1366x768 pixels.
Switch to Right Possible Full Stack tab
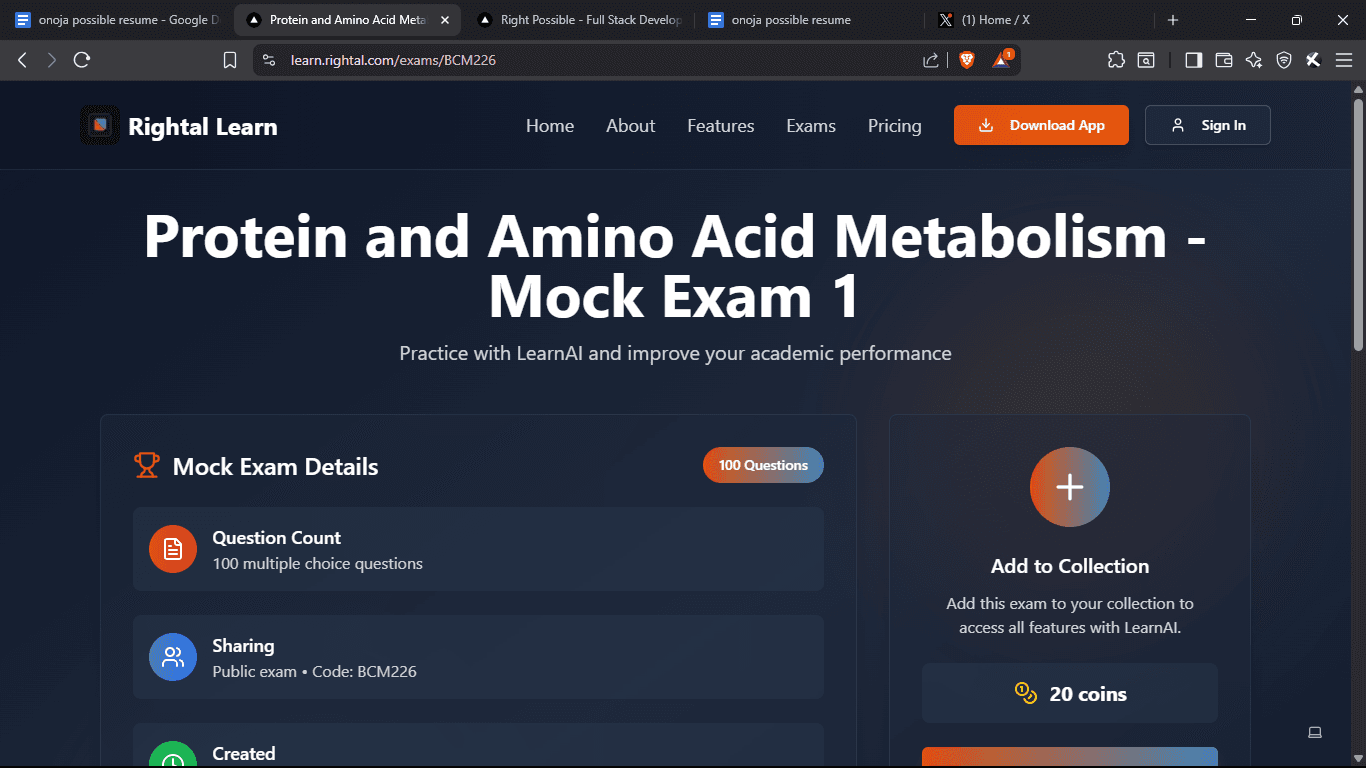581,20
